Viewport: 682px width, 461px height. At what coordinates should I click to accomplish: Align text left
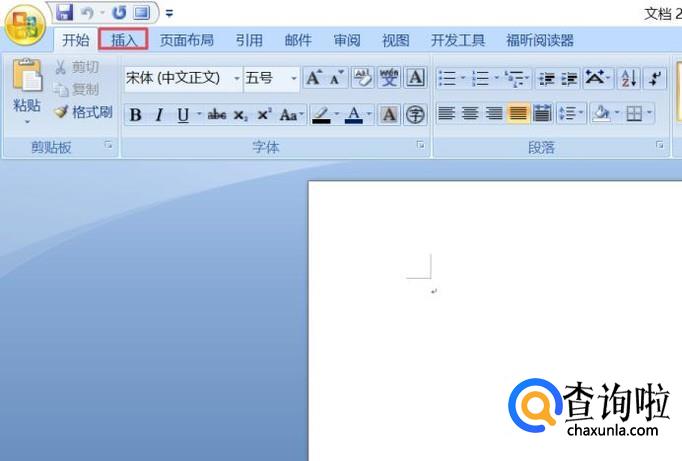(x=447, y=114)
